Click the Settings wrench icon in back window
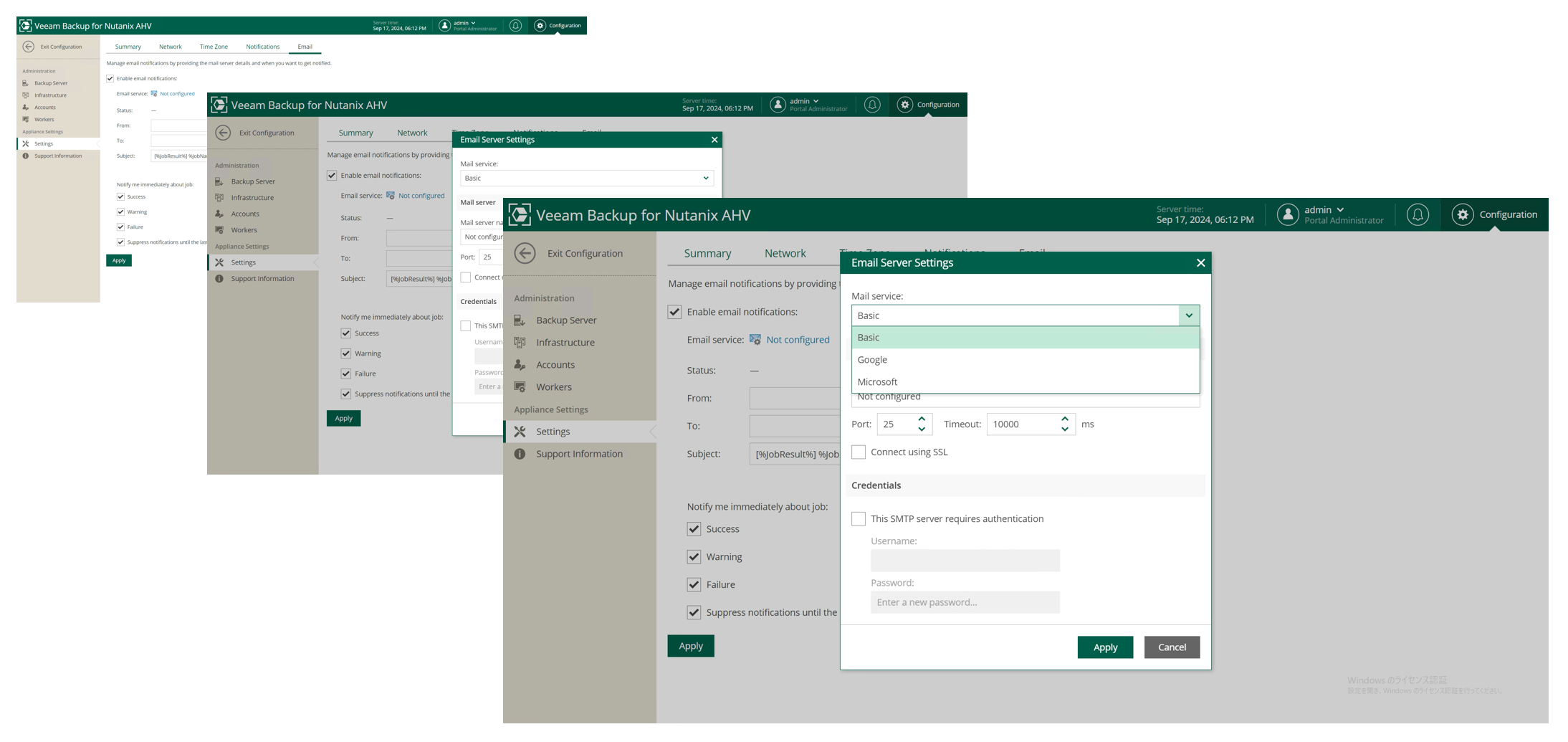The height and width of the screenshot is (742, 1568). [26, 143]
